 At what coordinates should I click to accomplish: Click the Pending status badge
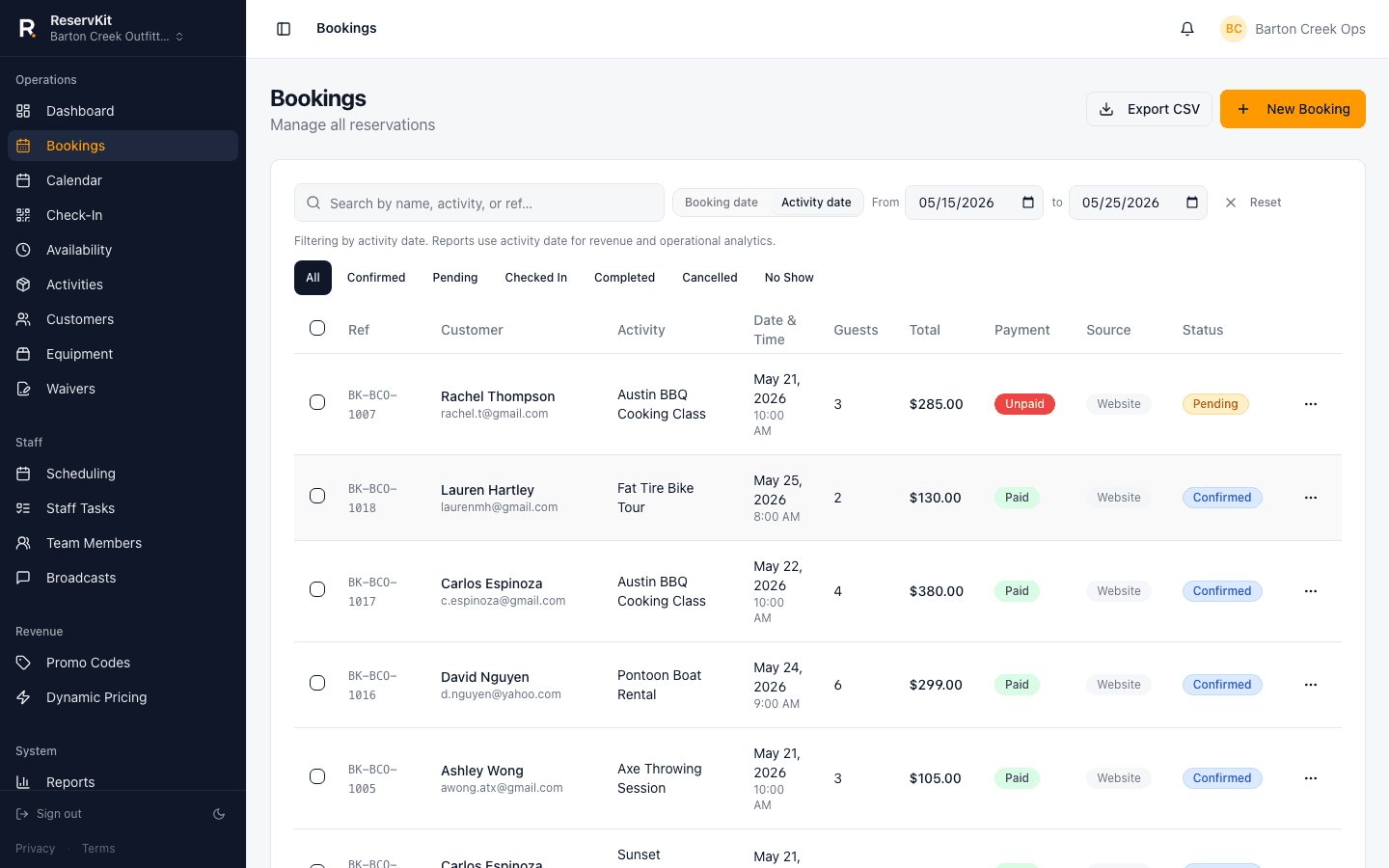click(1215, 404)
